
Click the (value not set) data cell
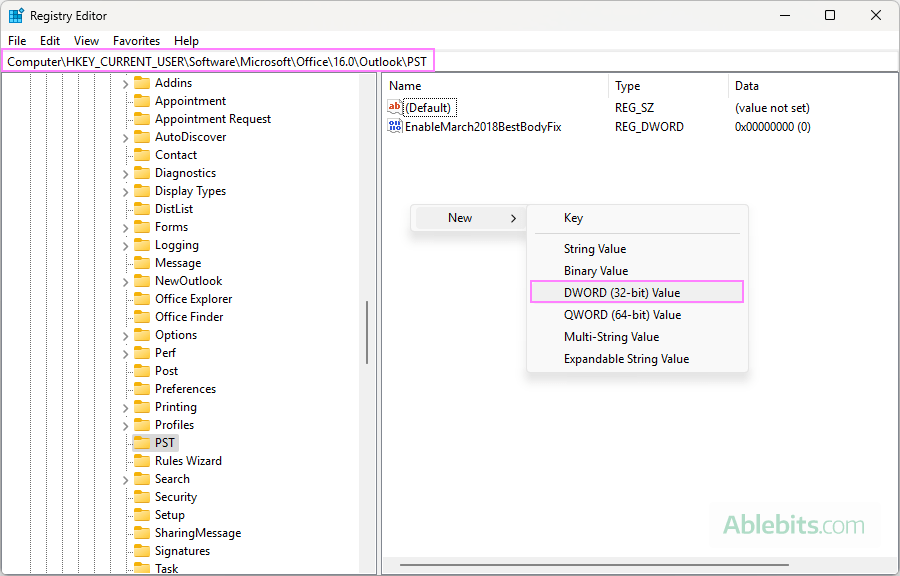772,108
